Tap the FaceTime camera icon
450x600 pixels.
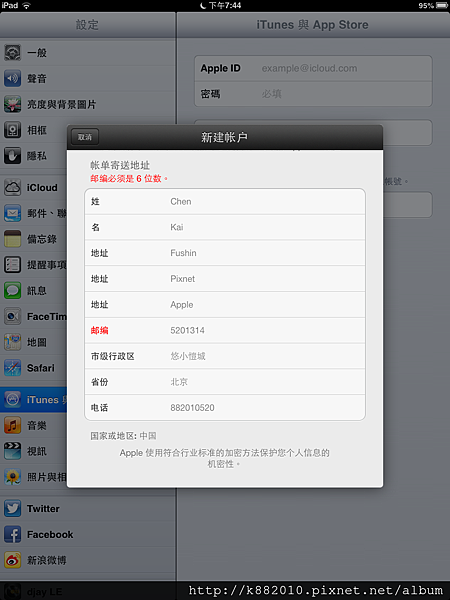tap(12, 316)
